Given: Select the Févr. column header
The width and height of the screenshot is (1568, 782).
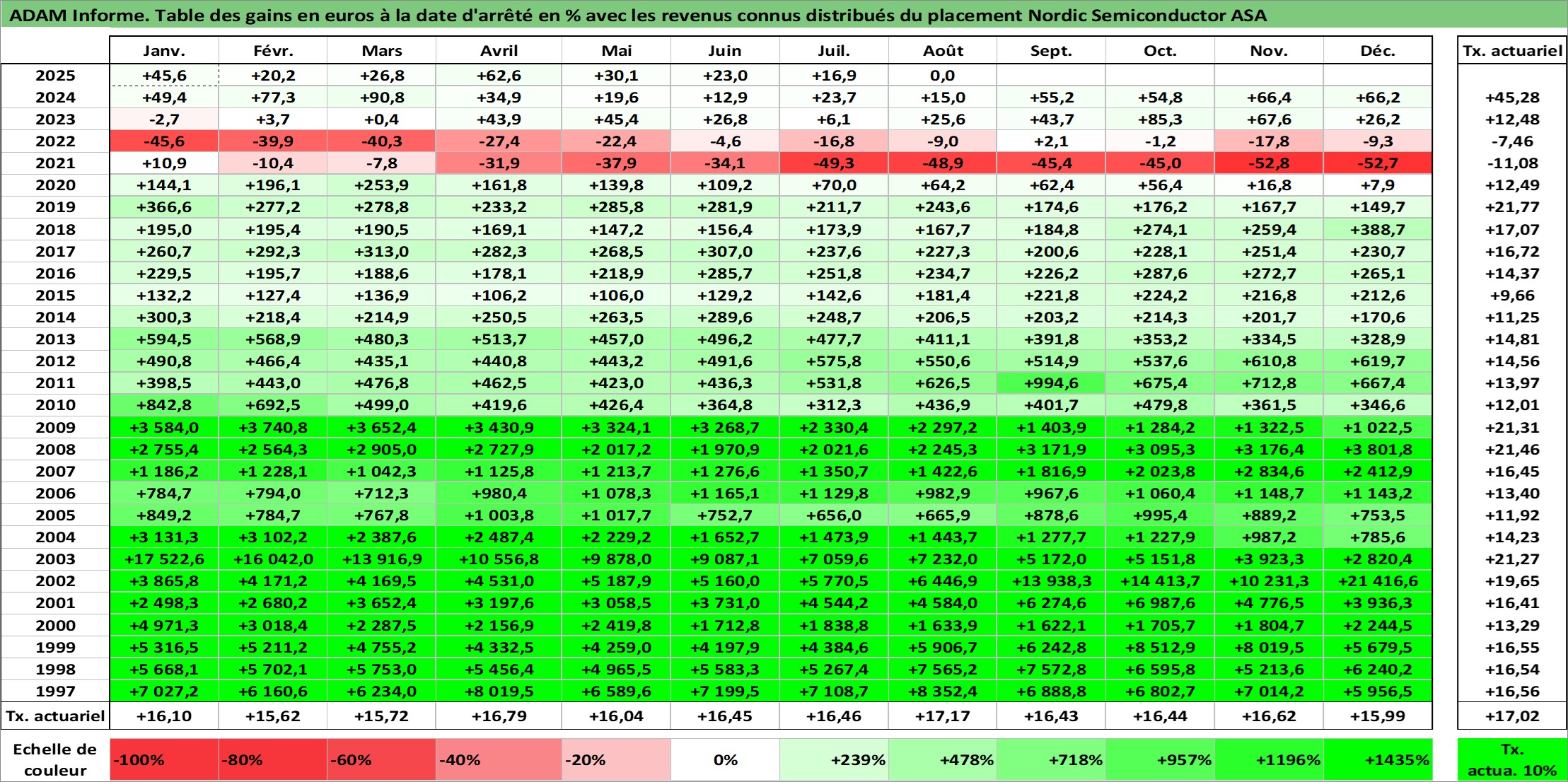Looking at the screenshot, I should click(273, 50).
